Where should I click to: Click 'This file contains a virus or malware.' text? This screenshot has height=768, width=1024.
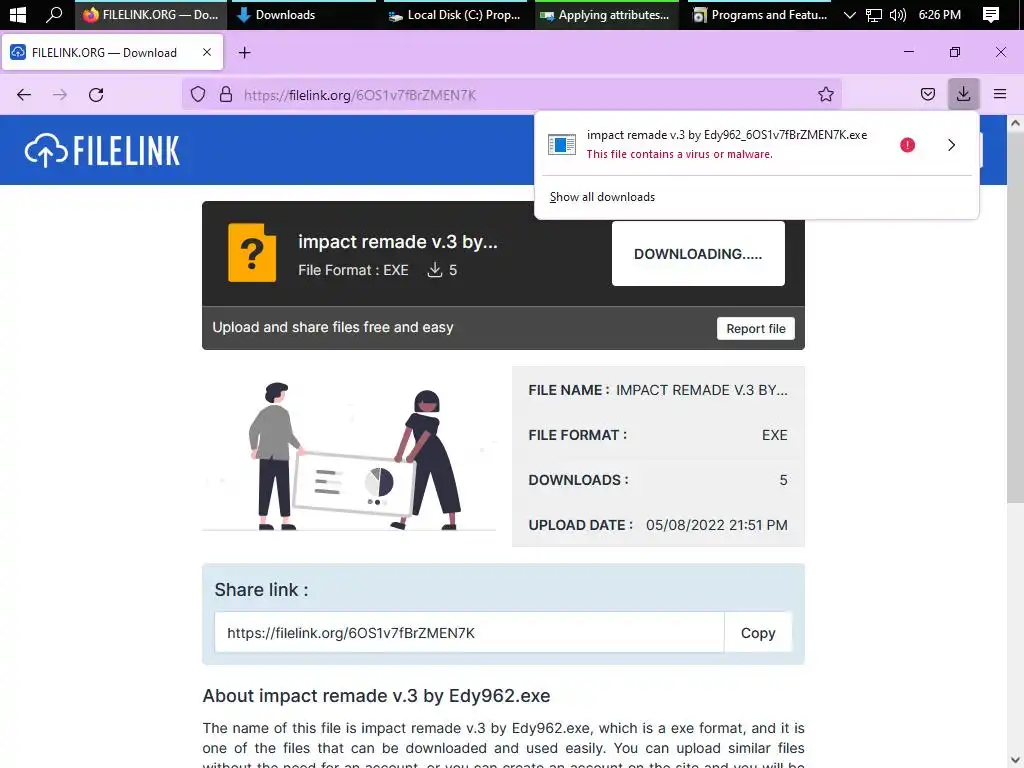[679, 154]
